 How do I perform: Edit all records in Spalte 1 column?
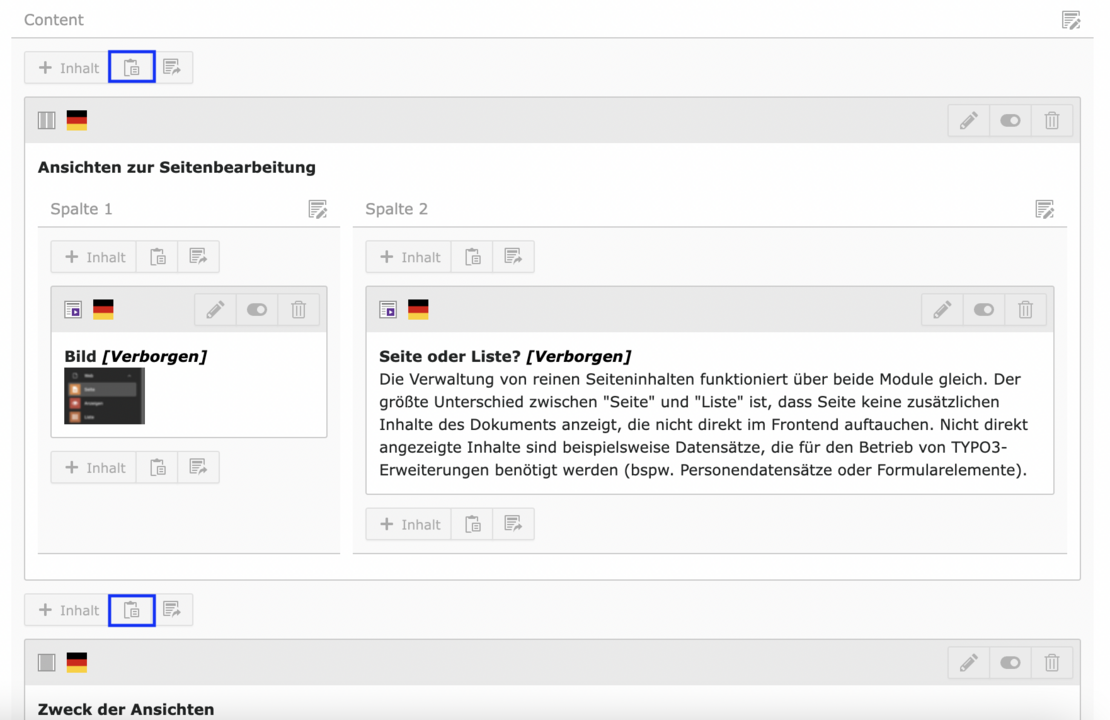tap(318, 209)
